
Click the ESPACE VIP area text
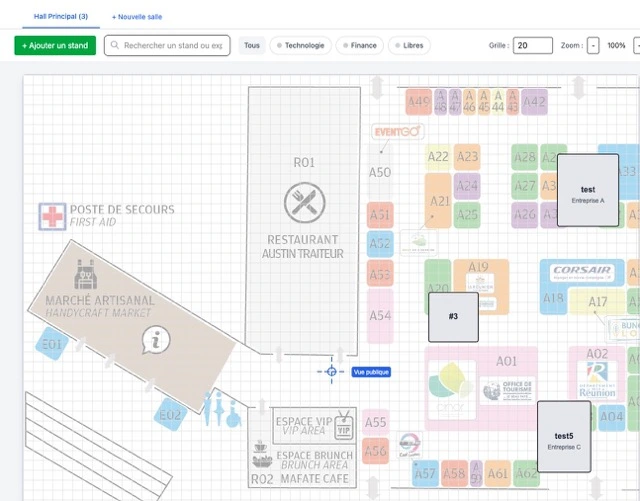point(304,421)
